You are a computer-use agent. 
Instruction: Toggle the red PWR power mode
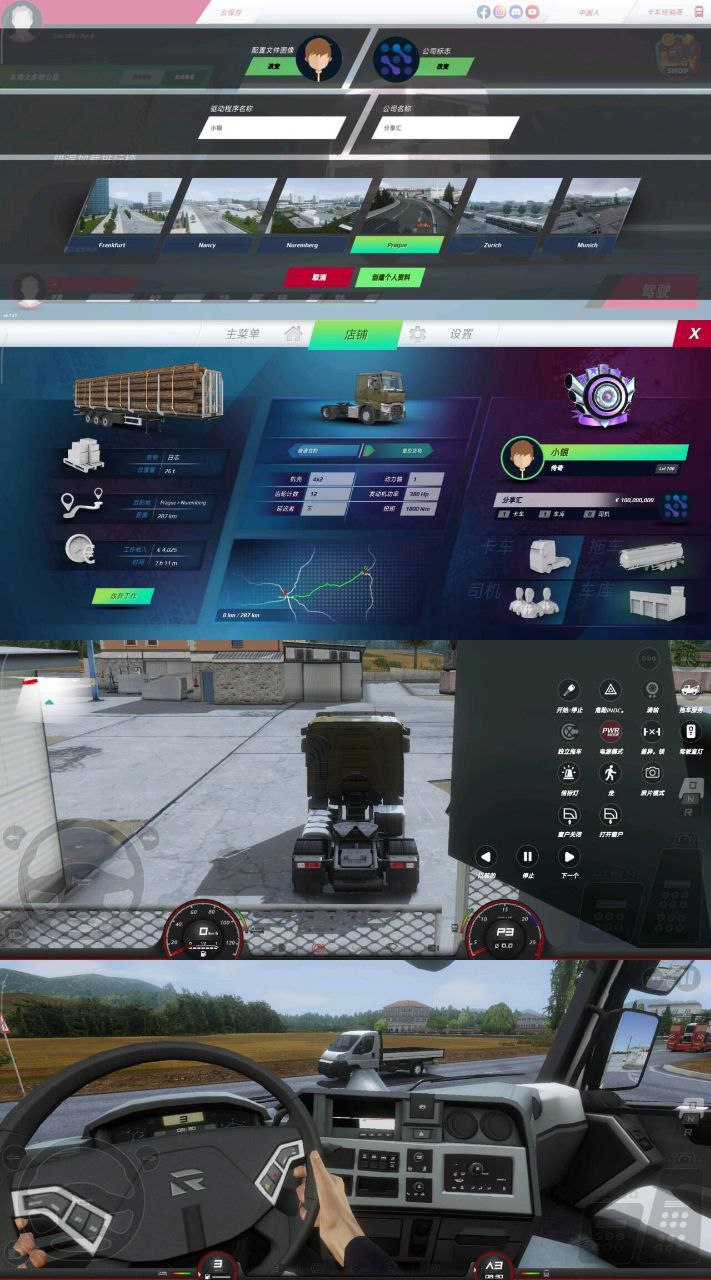[x=610, y=731]
